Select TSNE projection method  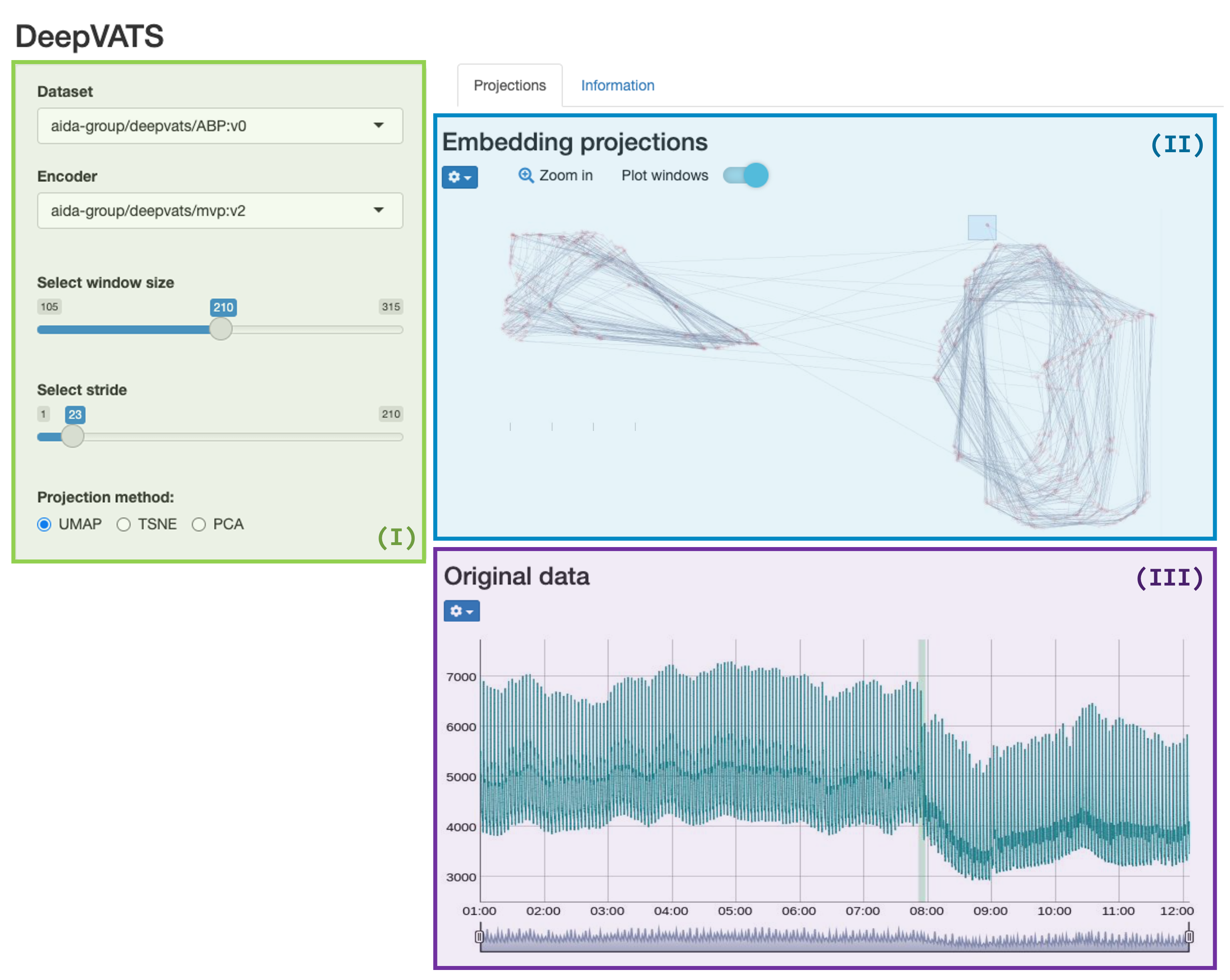[x=124, y=524]
